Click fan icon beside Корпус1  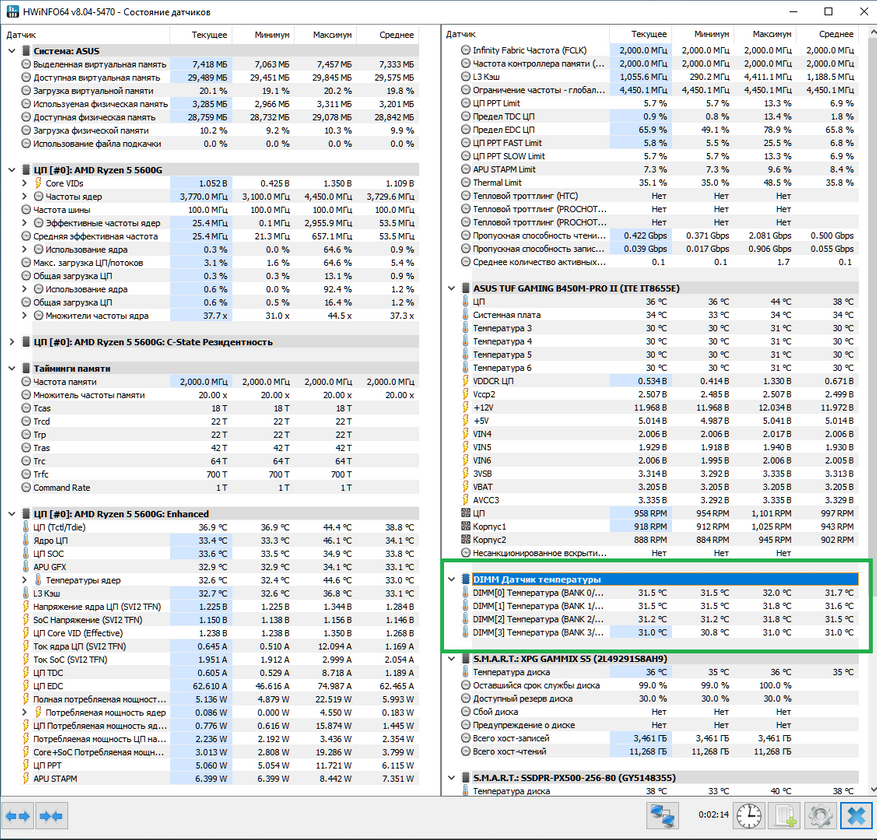point(465,526)
